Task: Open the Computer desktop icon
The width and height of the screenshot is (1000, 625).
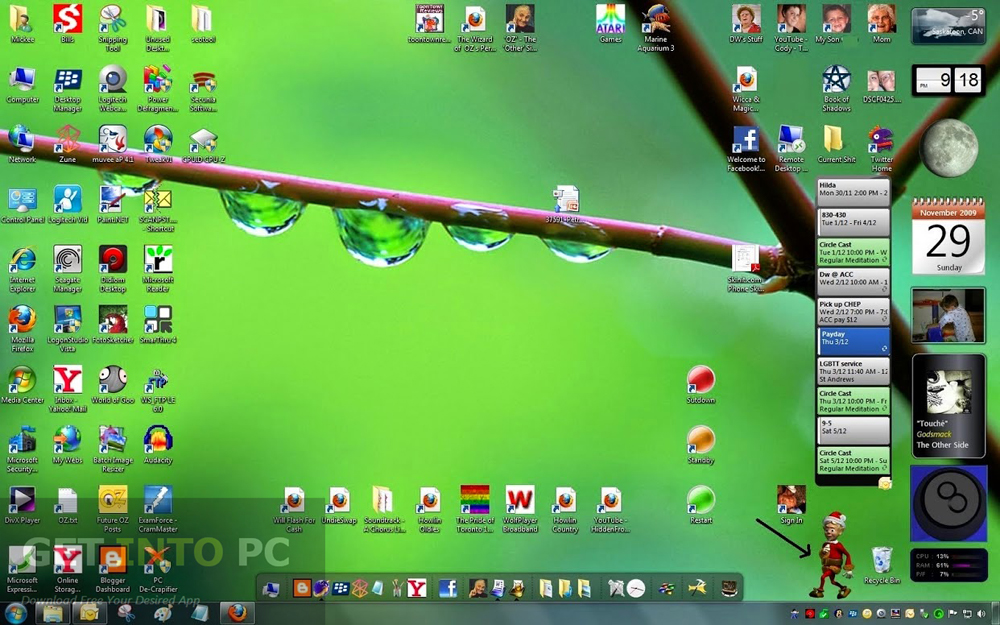Action: click(22, 85)
